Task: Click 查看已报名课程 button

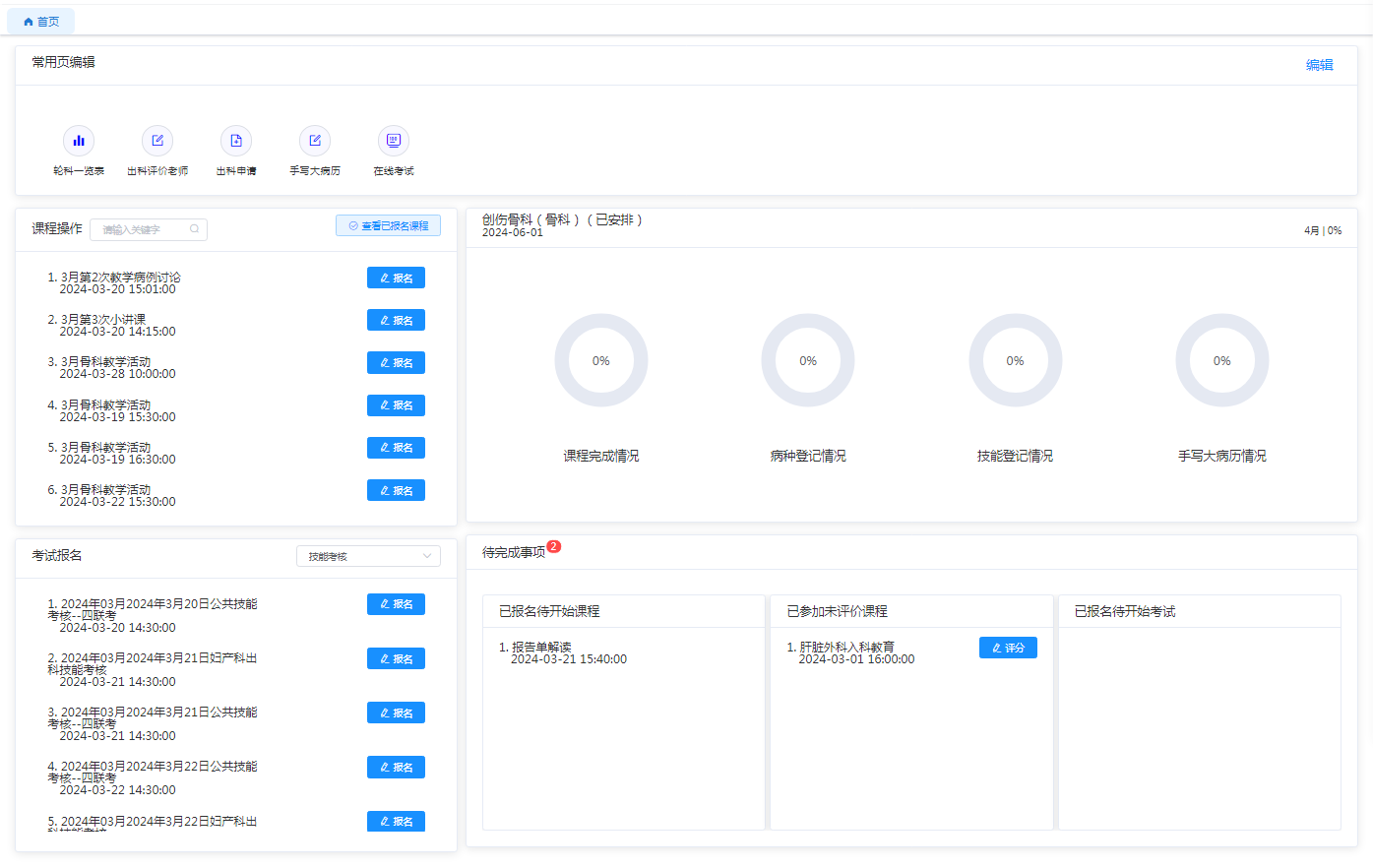Action: coord(388,225)
